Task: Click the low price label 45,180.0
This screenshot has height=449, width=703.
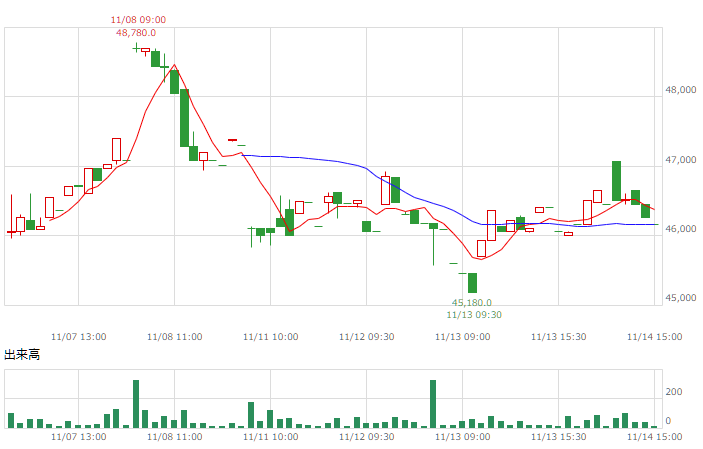Action: 472,303
